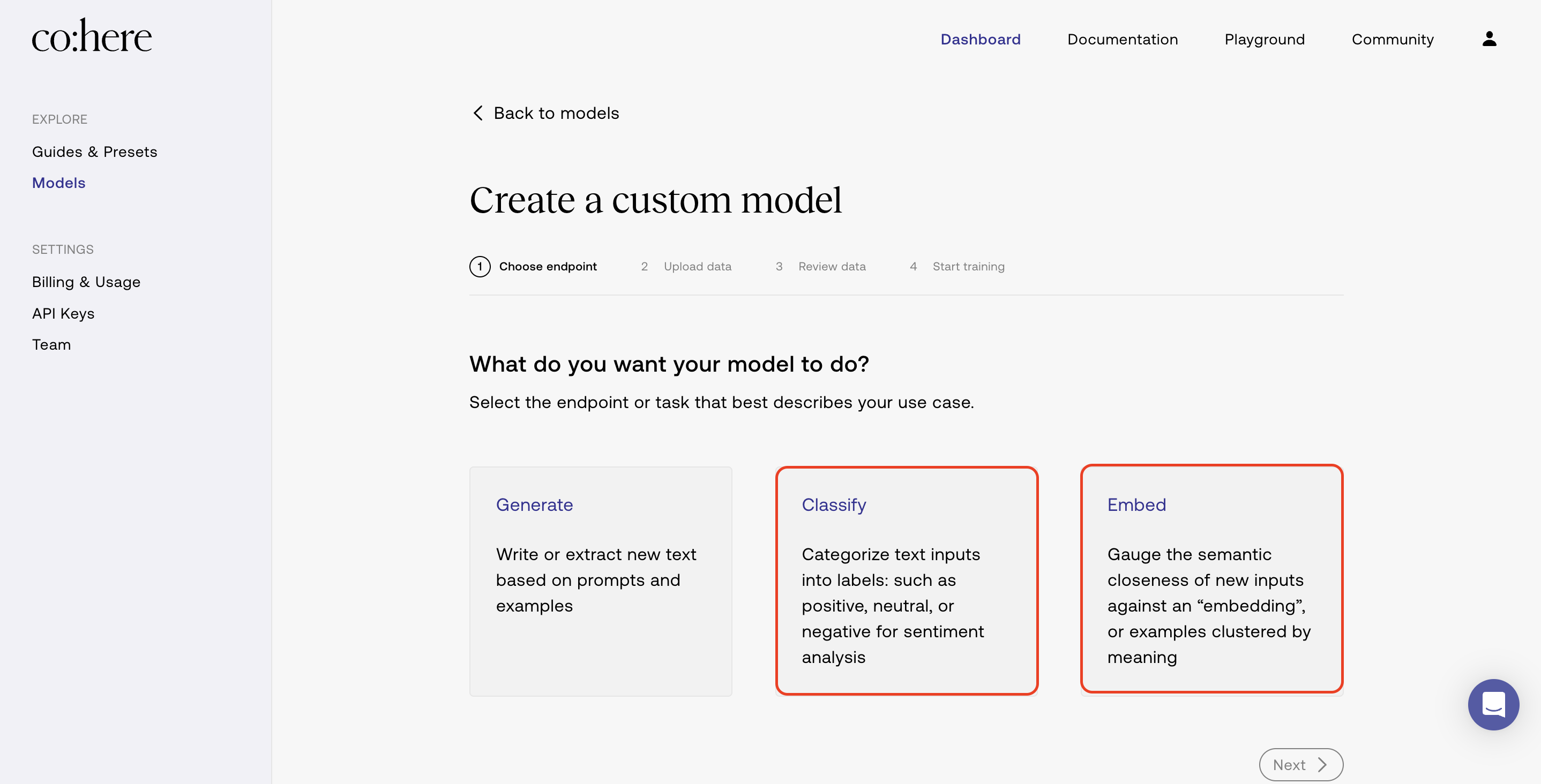Image resolution: width=1541 pixels, height=784 pixels.
Task: Open the Team settings page
Action: [51, 344]
